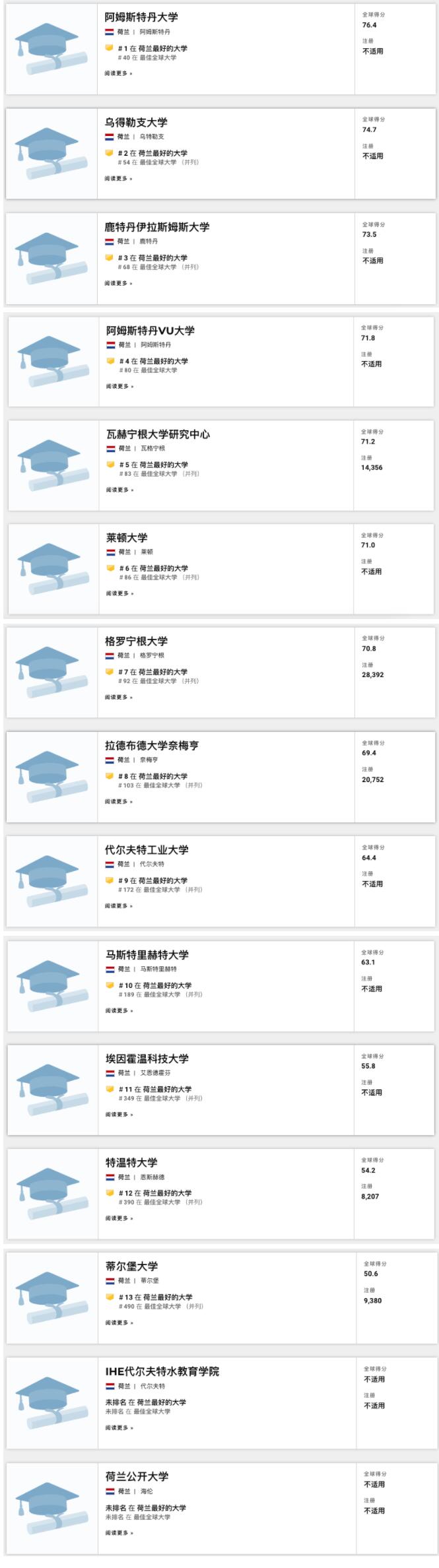Click the yellow badge icon beside #11 在荷兰最好的大学
439x1568 pixels.
[110, 1088]
